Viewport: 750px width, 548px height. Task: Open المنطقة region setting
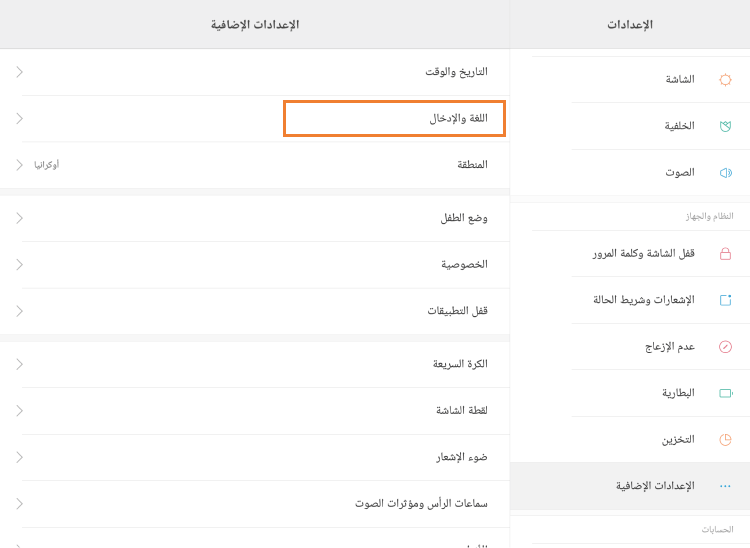(255, 165)
